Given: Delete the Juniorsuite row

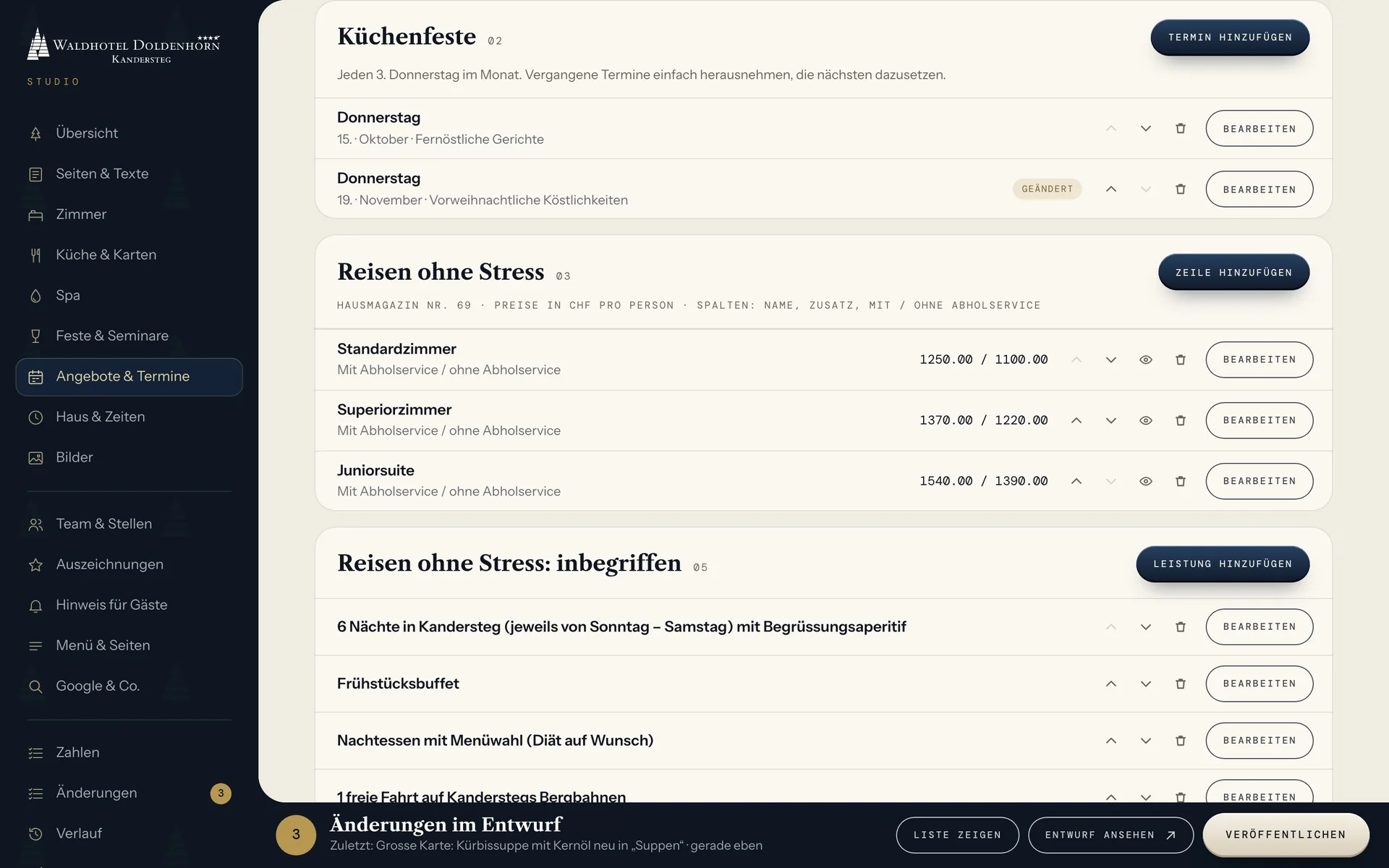Looking at the screenshot, I should (1181, 482).
